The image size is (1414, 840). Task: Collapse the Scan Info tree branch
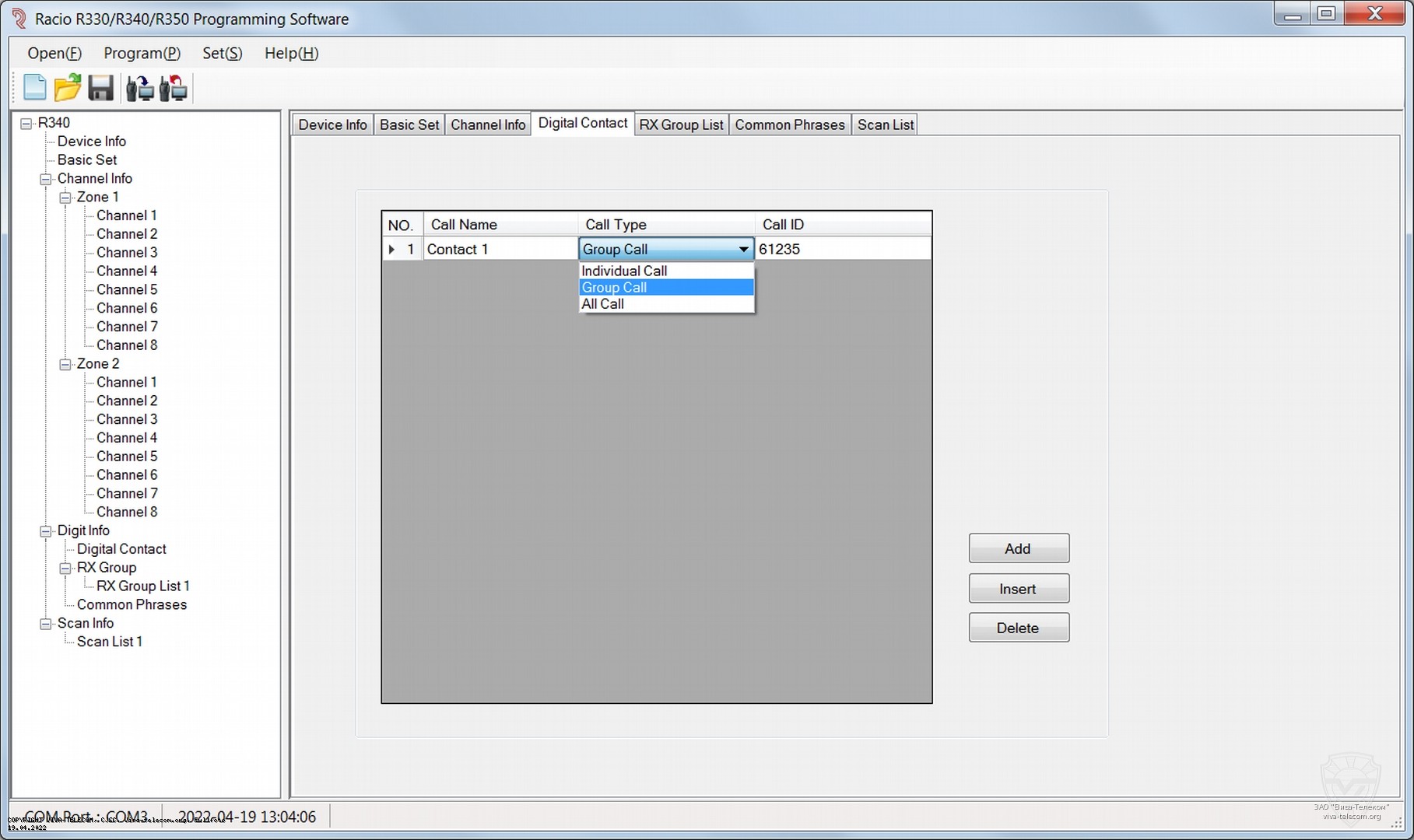(x=46, y=624)
